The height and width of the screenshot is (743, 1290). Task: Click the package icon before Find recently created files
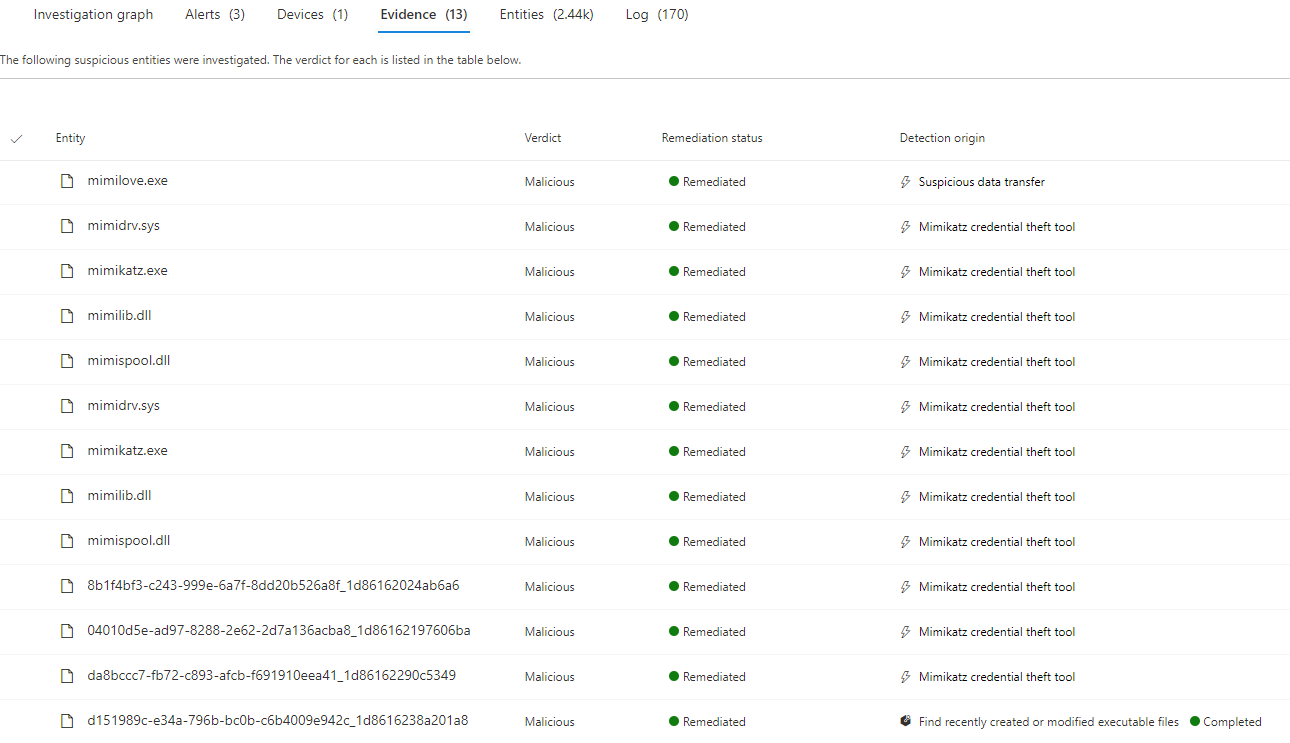pyautogui.click(x=906, y=721)
